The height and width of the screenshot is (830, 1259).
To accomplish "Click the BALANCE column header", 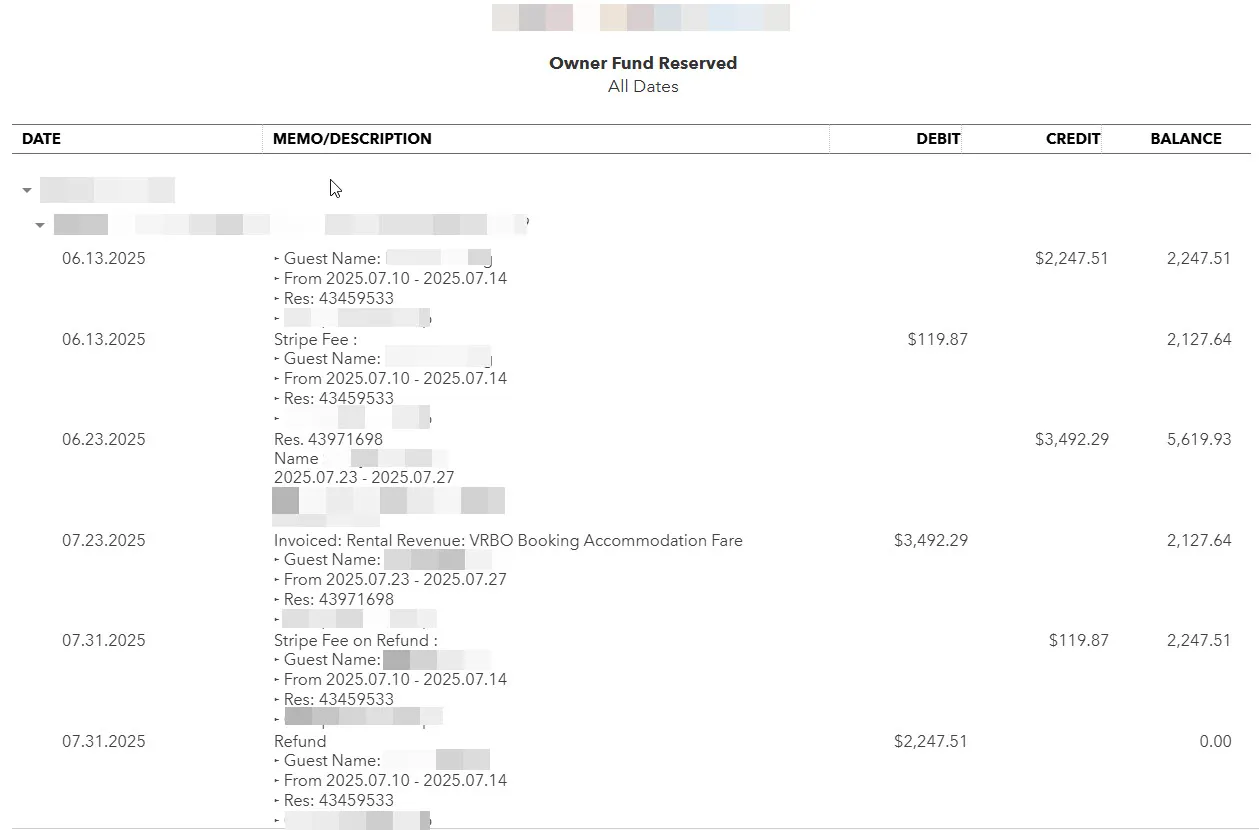I will coord(1185,139).
